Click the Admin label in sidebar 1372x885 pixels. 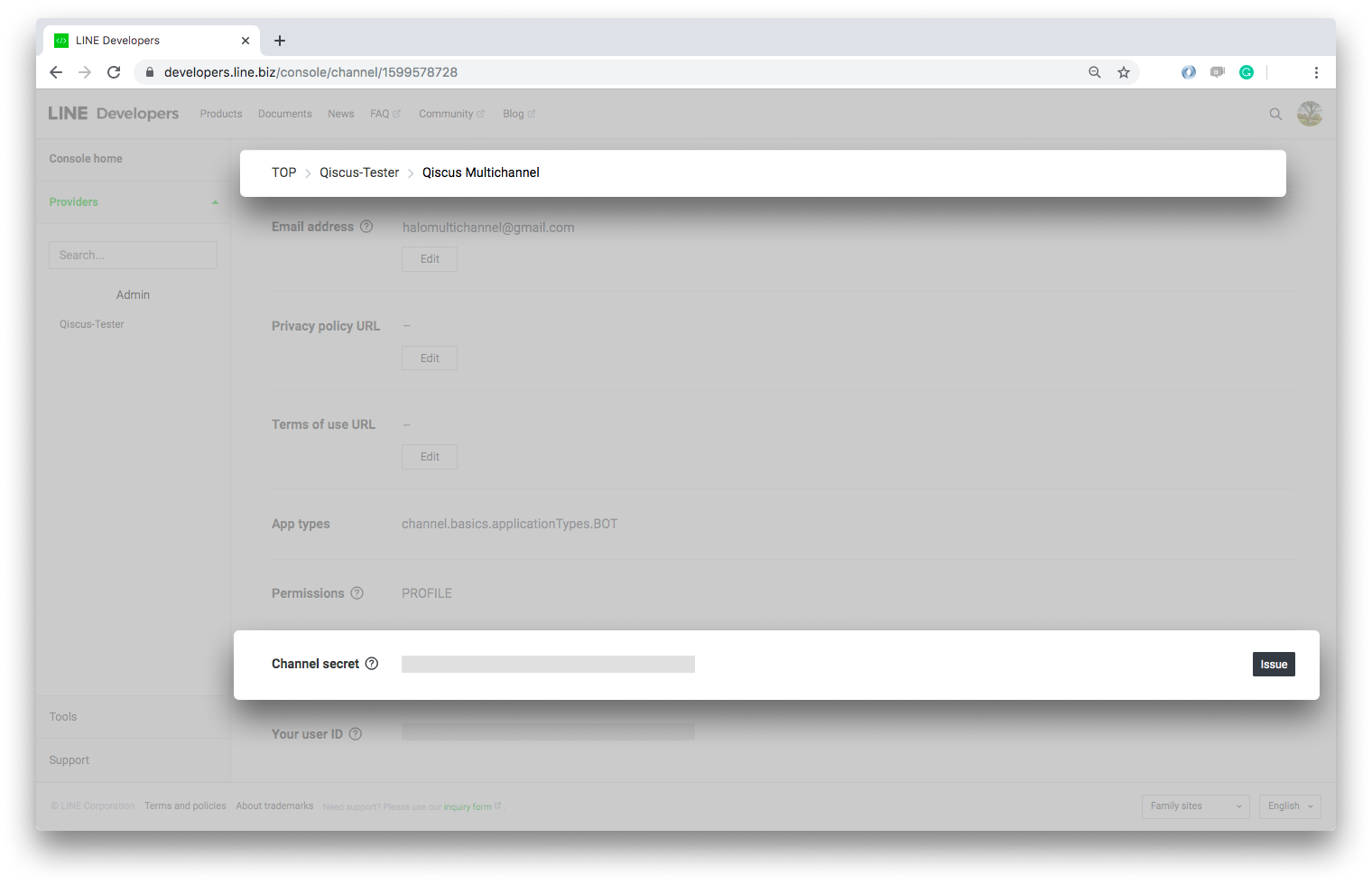click(x=133, y=295)
